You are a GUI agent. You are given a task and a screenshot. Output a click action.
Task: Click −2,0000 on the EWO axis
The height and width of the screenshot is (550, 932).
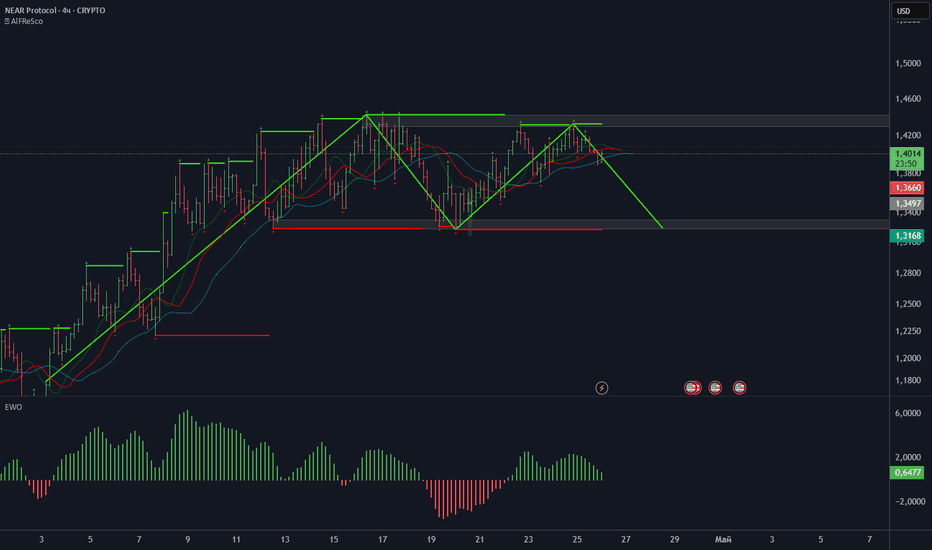[x=910, y=502]
